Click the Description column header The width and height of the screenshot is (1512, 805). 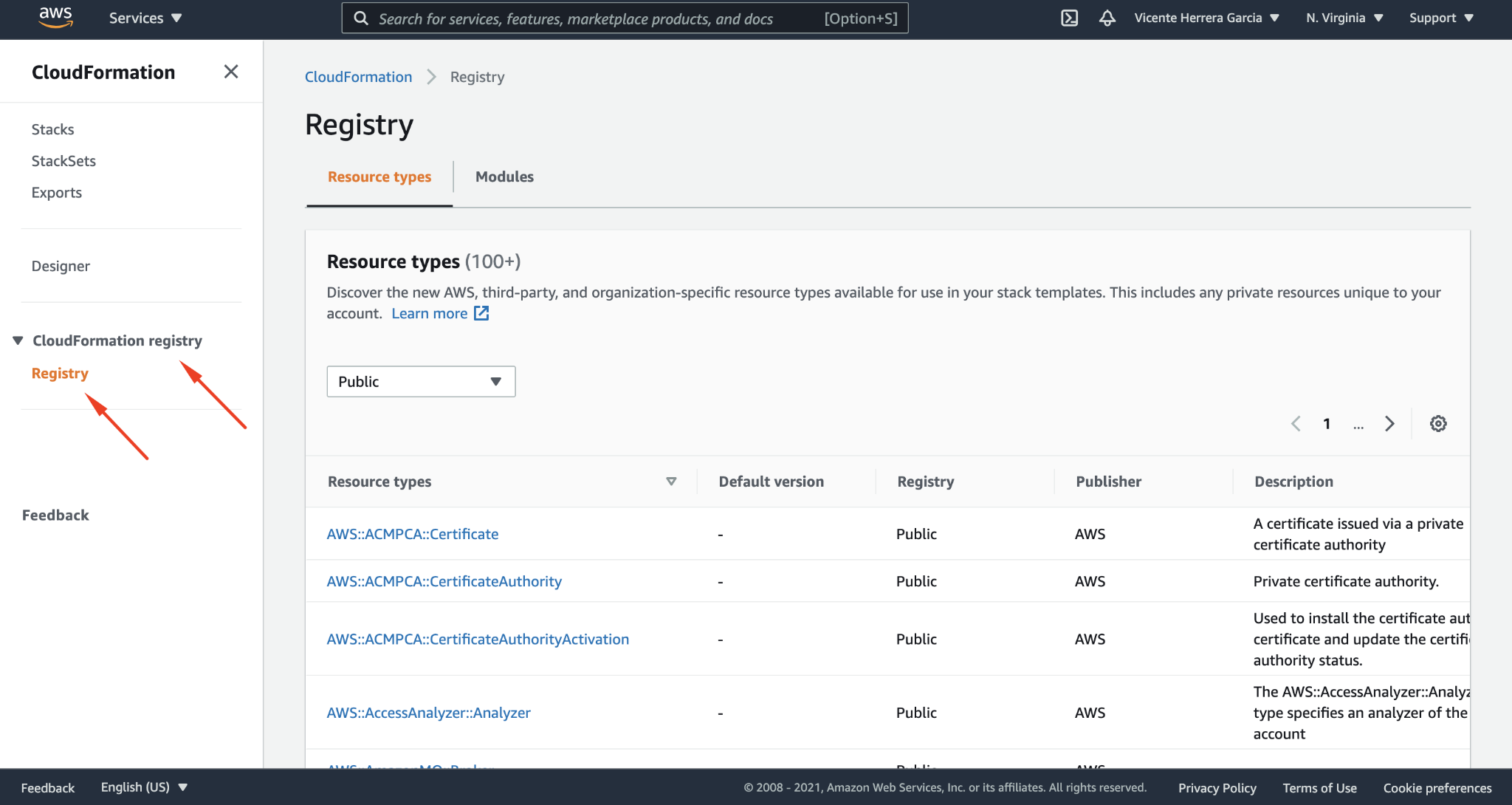tap(1293, 482)
